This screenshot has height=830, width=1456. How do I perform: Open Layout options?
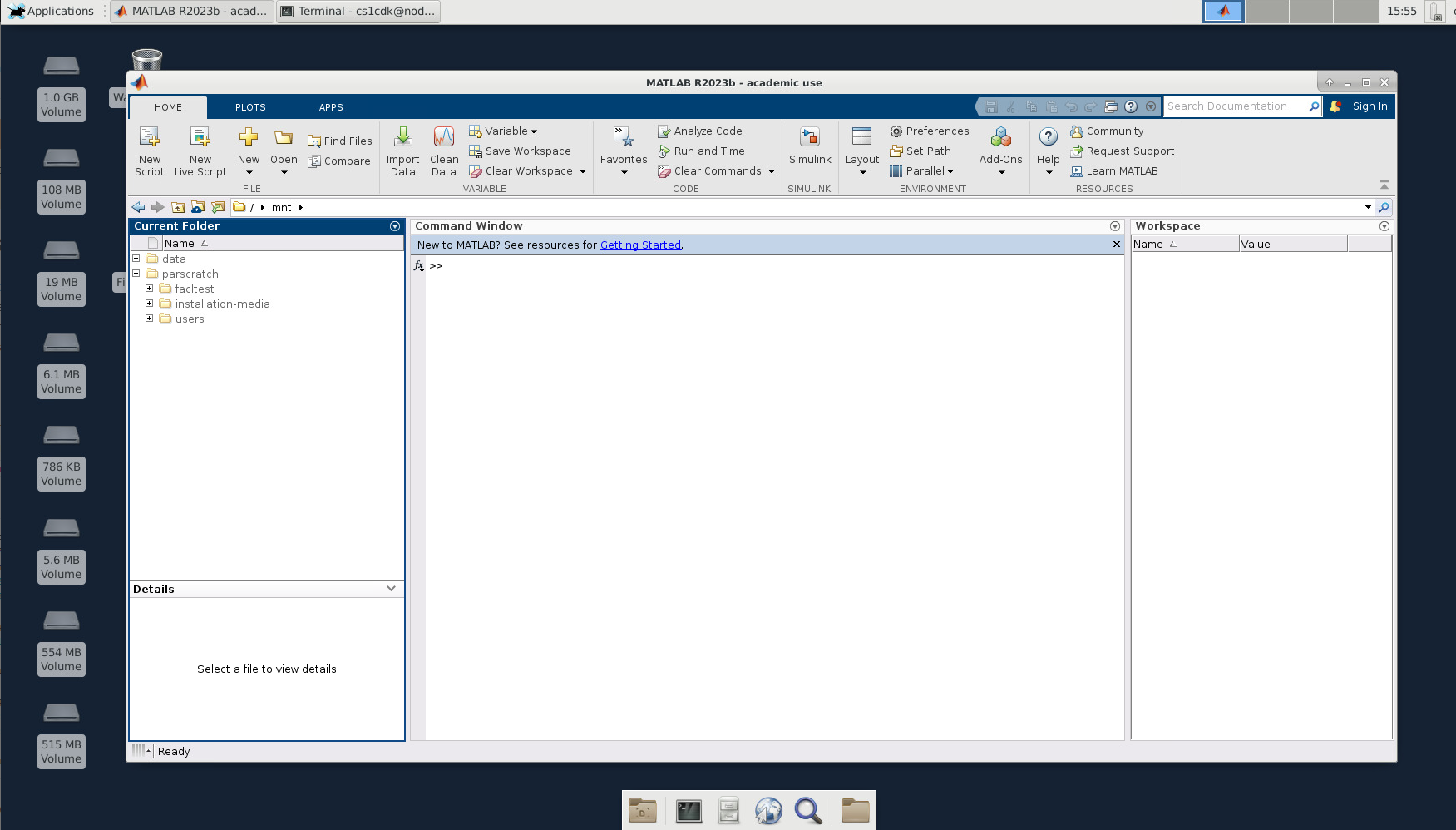pos(862,151)
